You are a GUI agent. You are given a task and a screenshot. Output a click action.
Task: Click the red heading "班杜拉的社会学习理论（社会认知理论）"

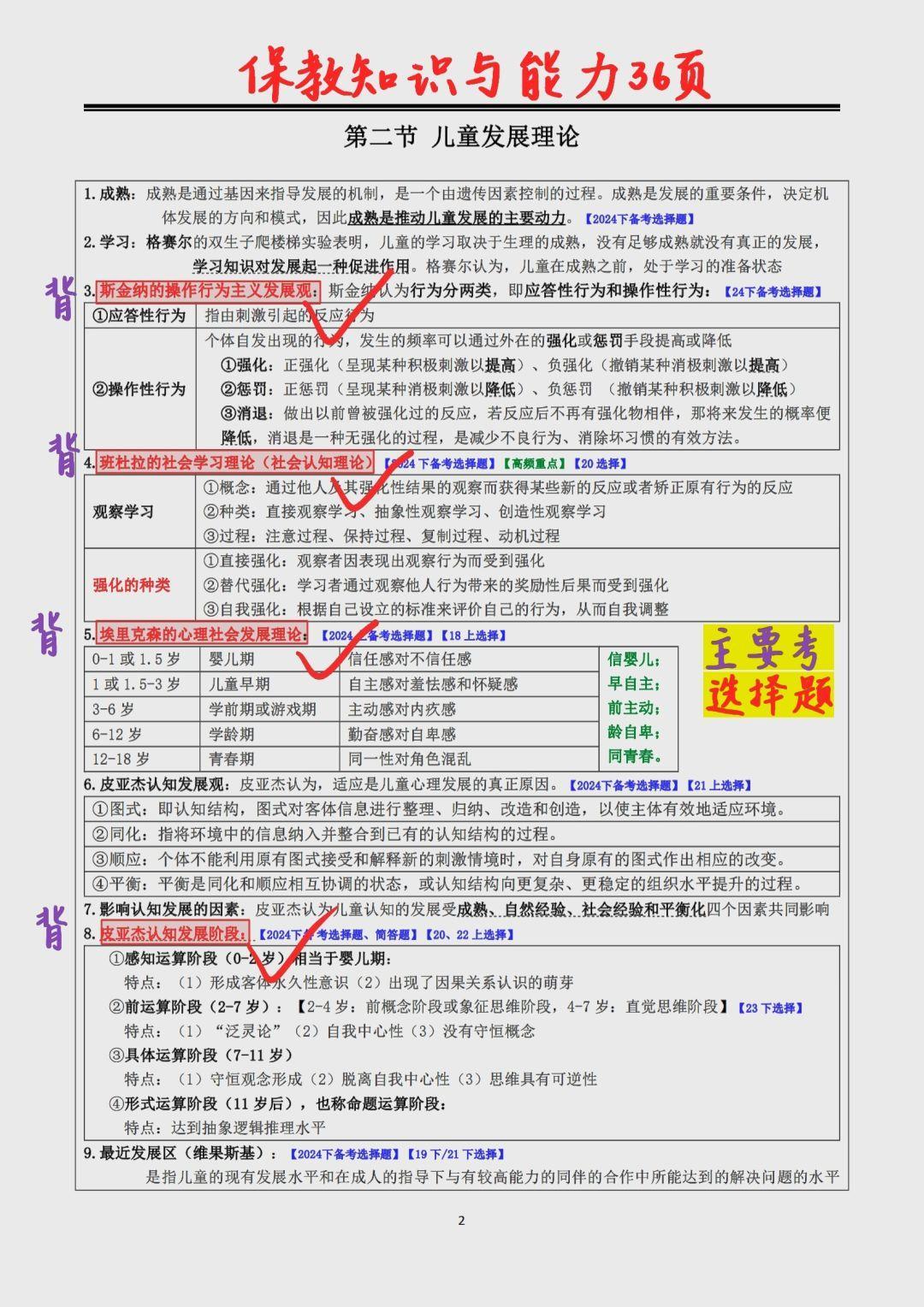236,463
